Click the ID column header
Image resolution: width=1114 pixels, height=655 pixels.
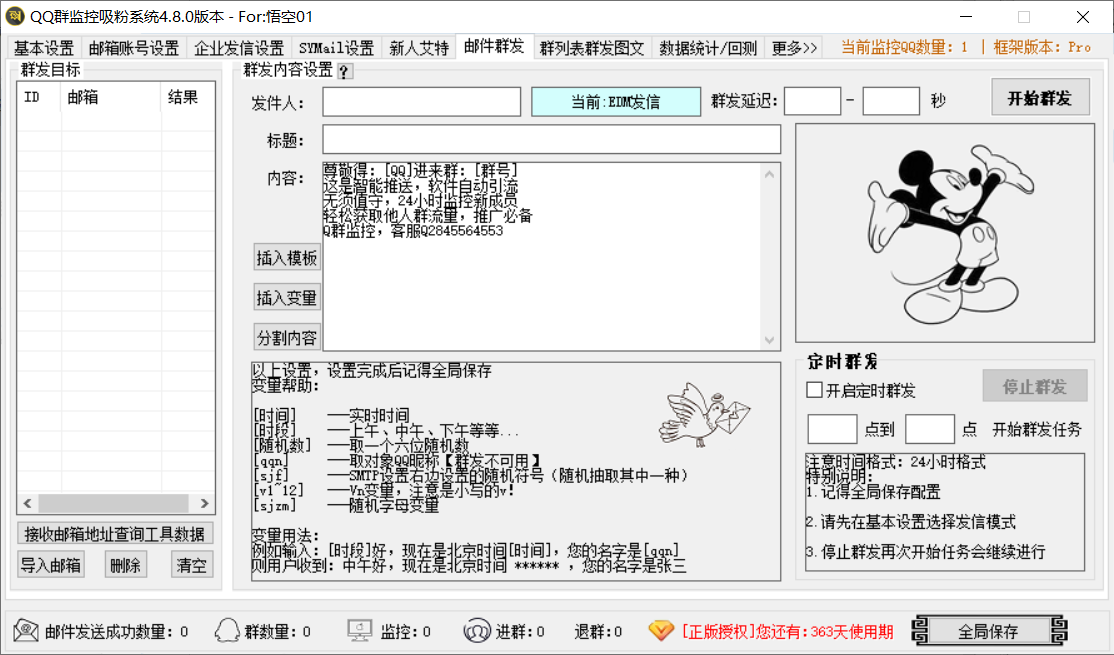pos(40,97)
